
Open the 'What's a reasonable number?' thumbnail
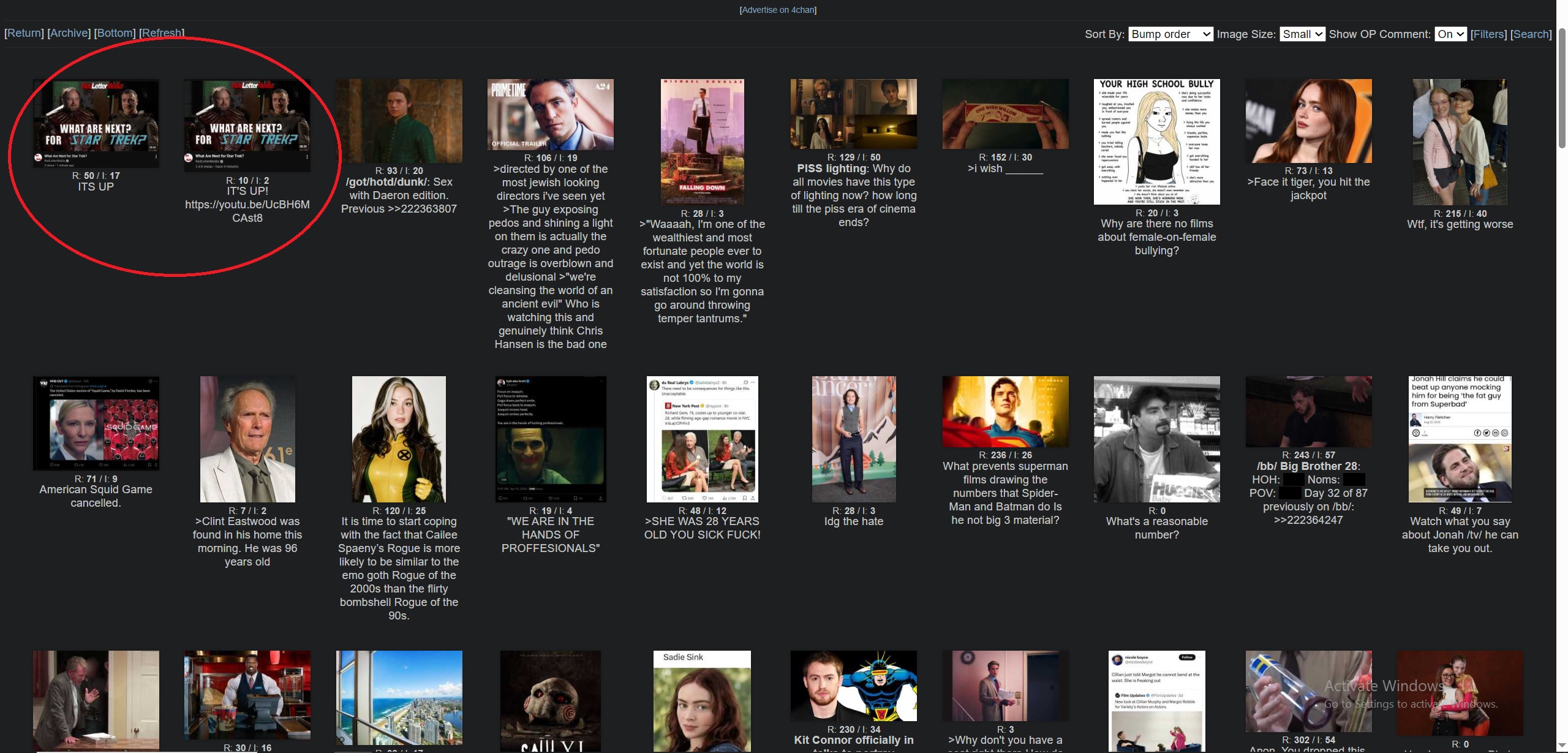(x=1157, y=439)
